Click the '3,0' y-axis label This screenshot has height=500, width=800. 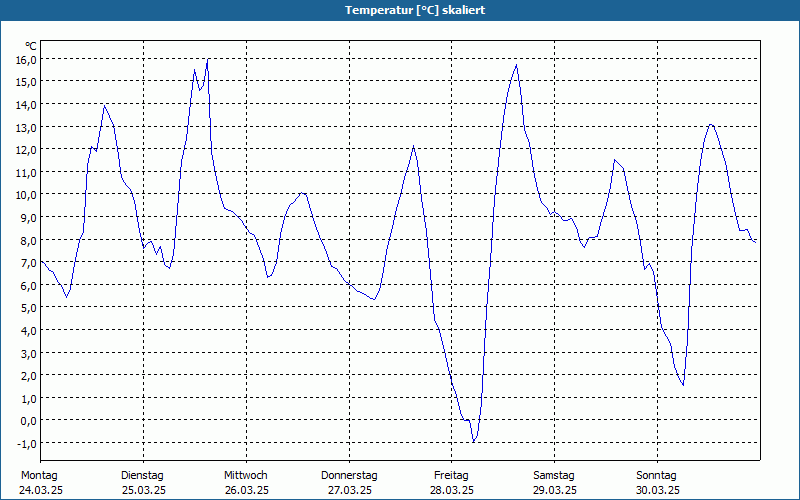pyautogui.click(x=29, y=353)
